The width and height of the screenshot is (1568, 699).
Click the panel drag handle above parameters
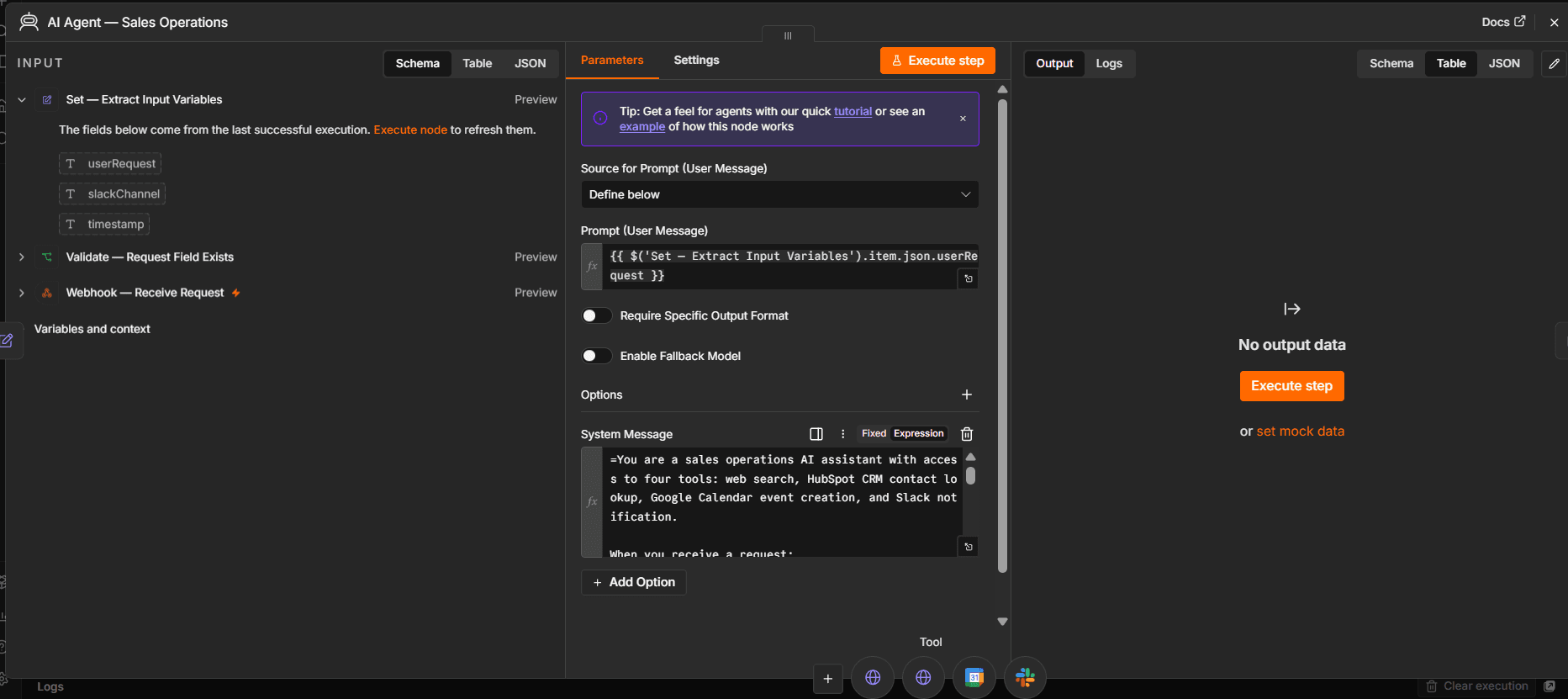coord(788,35)
